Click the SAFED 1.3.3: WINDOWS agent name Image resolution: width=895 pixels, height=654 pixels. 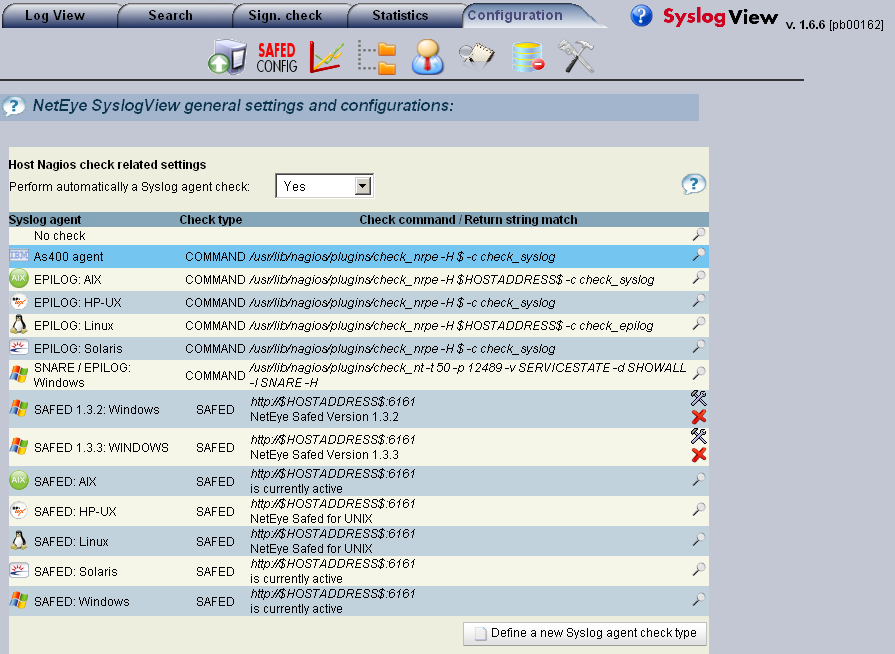click(101, 448)
